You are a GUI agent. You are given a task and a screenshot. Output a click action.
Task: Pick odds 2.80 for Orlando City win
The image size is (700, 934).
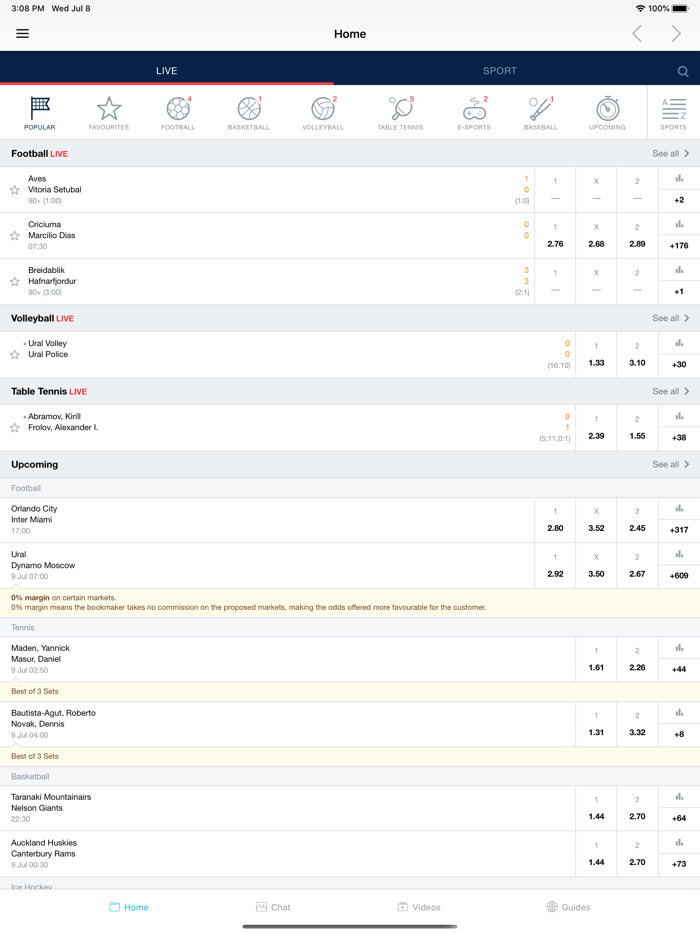(x=555, y=520)
